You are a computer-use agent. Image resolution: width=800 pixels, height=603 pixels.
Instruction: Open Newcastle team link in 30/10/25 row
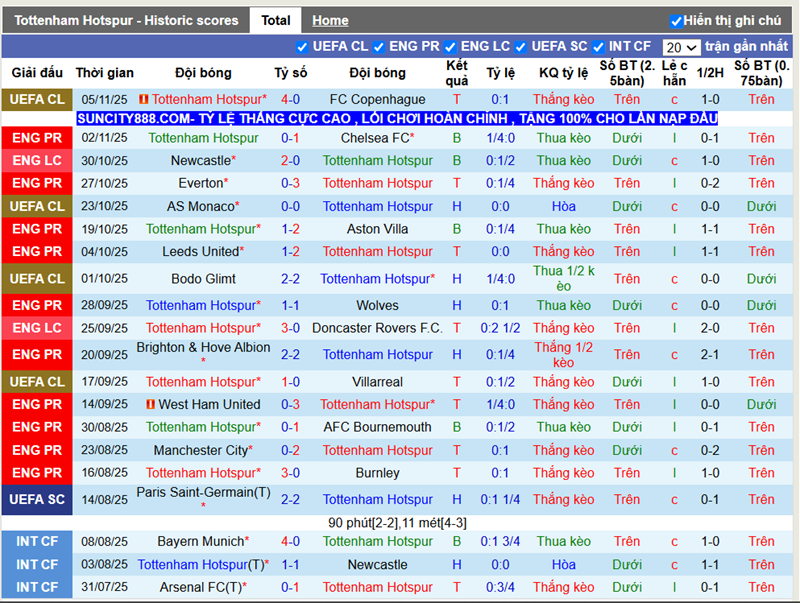click(203, 160)
